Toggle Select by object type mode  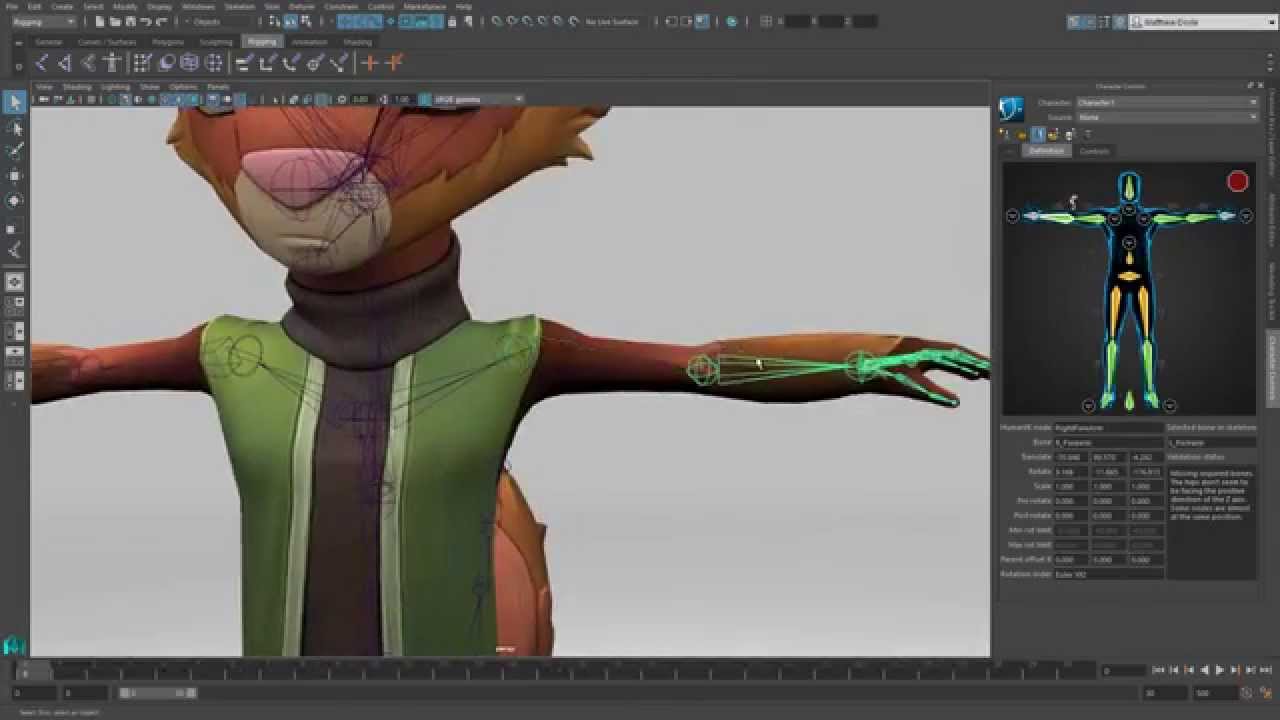tap(290, 21)
